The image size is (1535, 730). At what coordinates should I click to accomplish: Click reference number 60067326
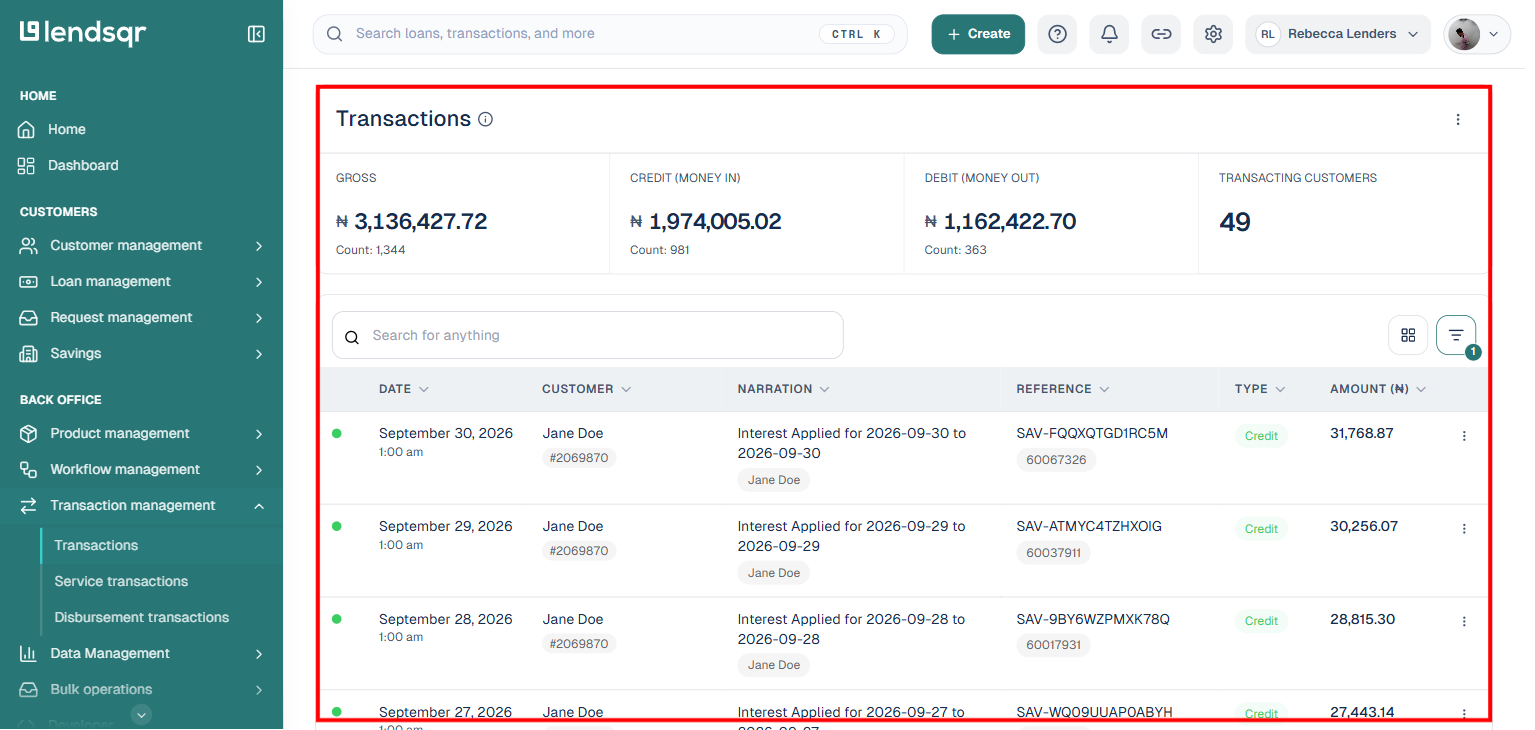click(x=1056, y=460)
